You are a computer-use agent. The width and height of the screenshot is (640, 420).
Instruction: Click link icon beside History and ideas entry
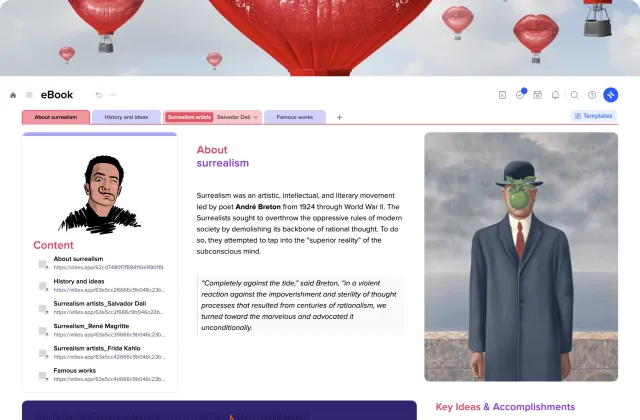(x=43, y=287)
